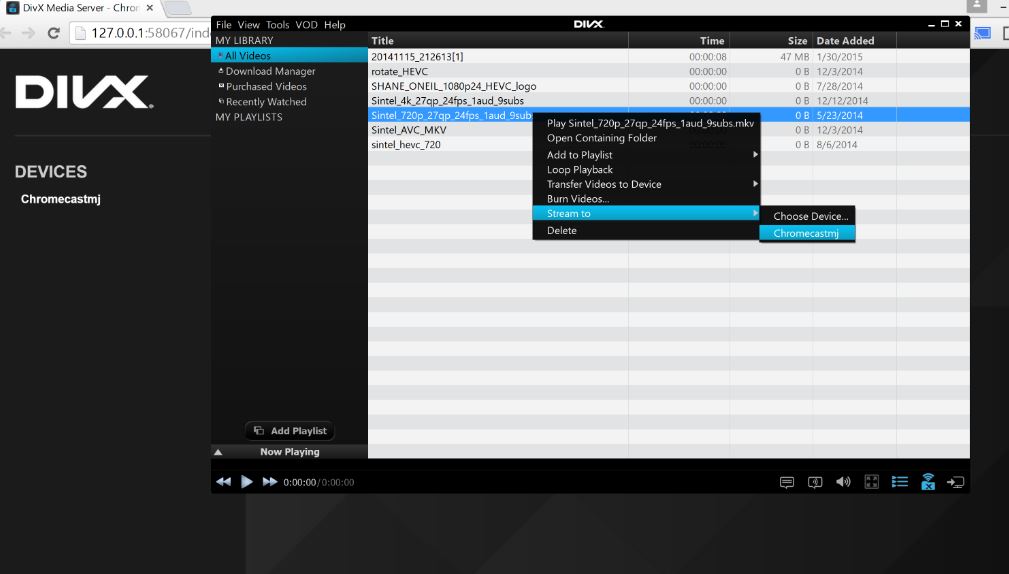Click Chrome address bar with 127.0.0.1

(142, 33)
